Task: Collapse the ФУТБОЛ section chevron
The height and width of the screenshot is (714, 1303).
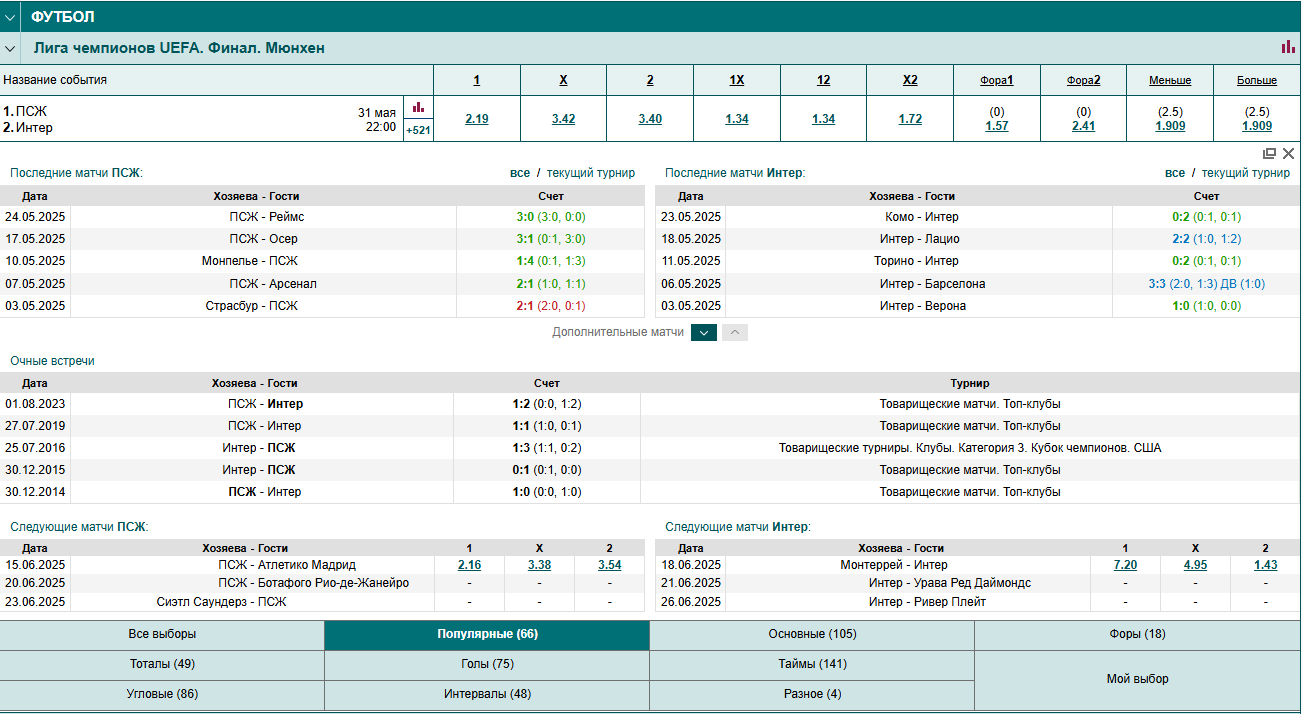Action: pyautogui.click(x=10, y=17)
